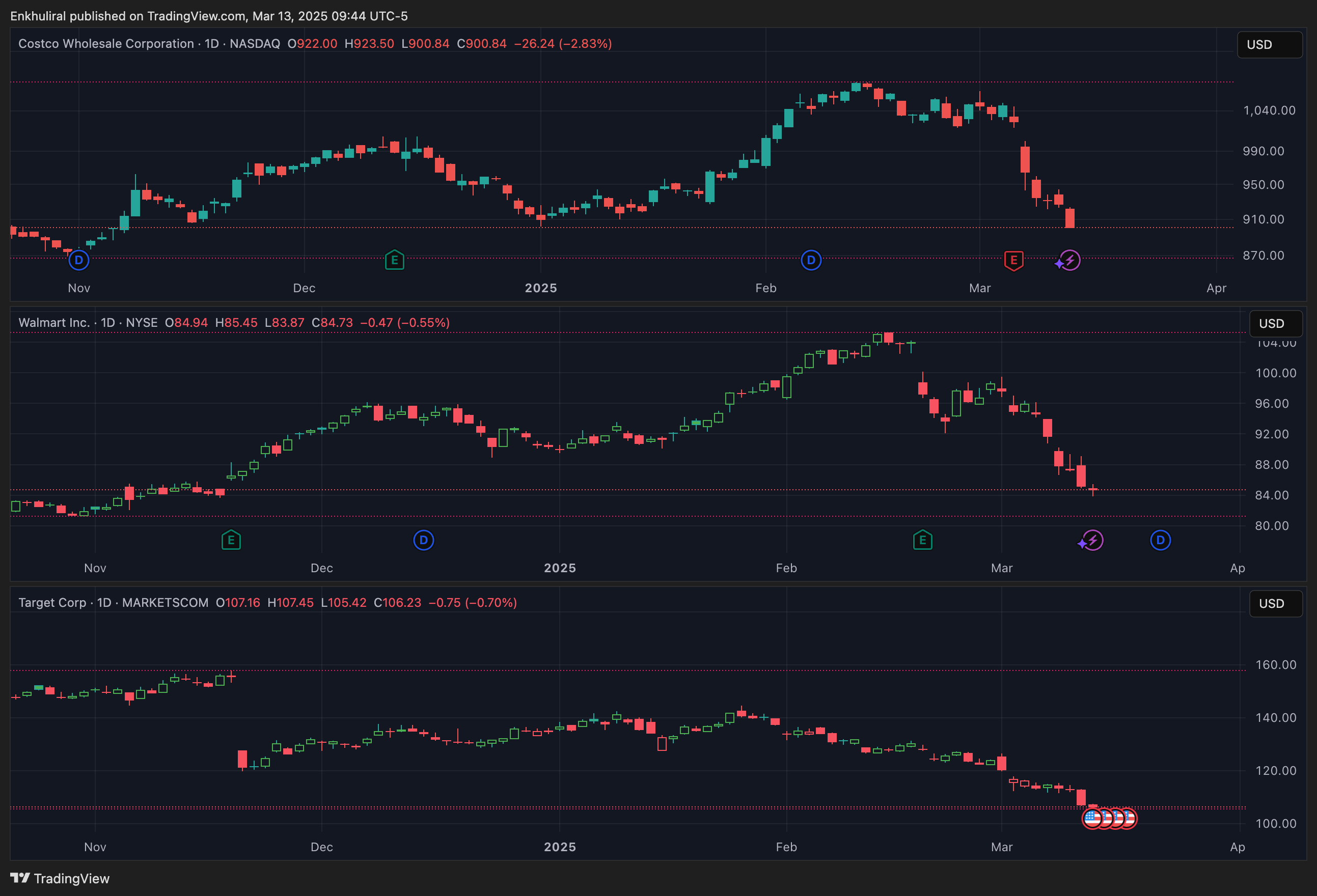1317x896 pixels.
Task: Click Walmart's late-March dividend D marker
Action: (x=1160, y=540)
